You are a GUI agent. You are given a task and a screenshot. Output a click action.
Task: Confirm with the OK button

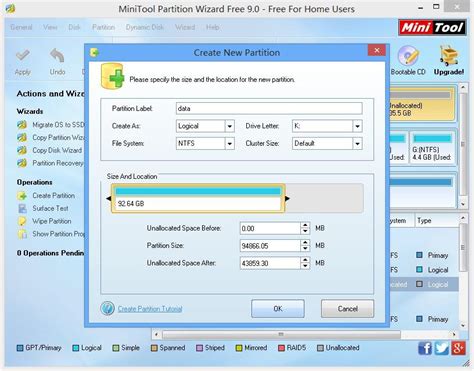pyautogui.click(x=278, y=309)
